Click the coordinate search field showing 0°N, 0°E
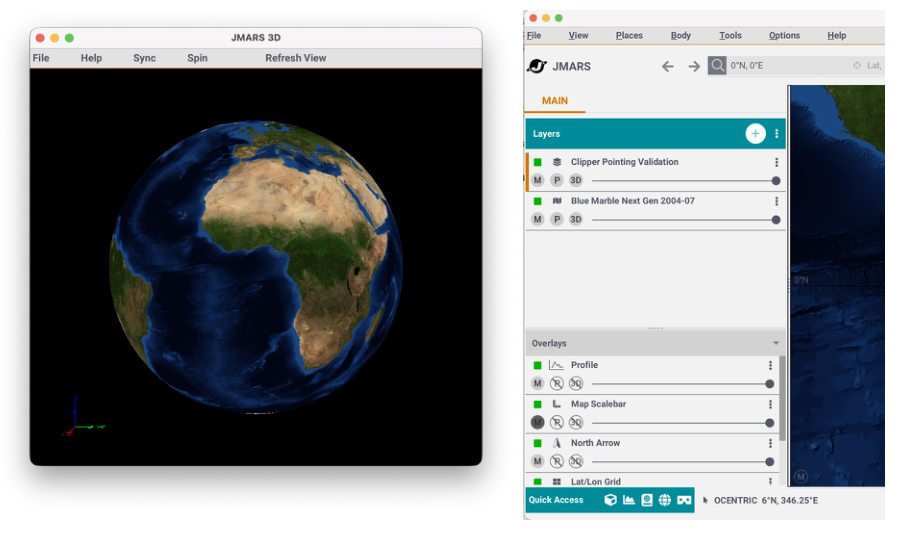The width and height of the screenshot is (920, 535). coord(786,66)
